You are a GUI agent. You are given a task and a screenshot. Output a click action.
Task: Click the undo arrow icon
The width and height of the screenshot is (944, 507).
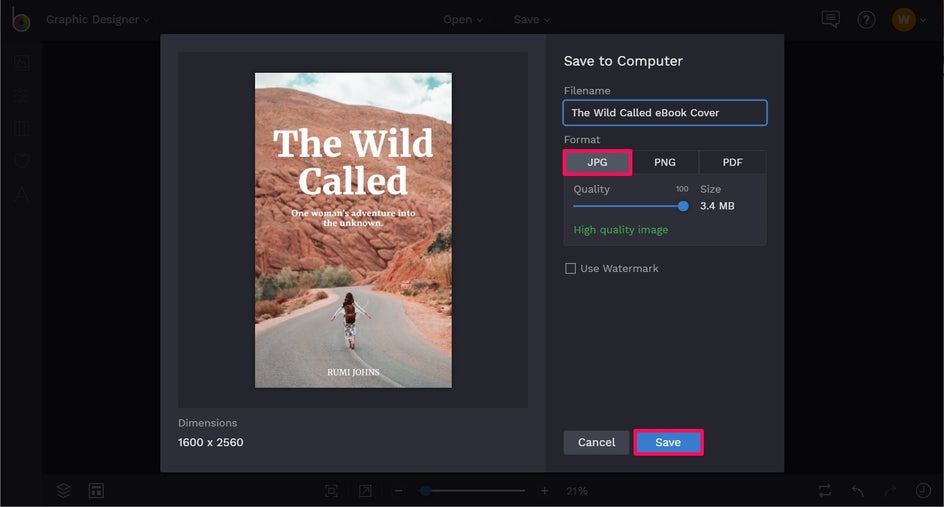coord(858,491)
